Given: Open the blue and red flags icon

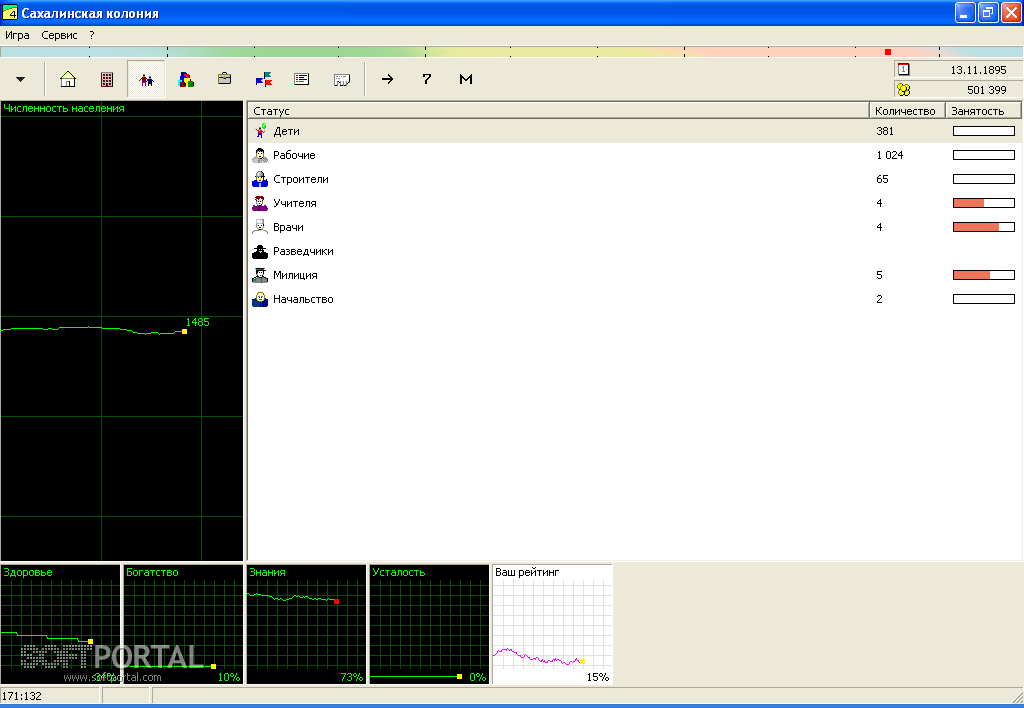Looking at the screenshot, I should tap(263, 80).
